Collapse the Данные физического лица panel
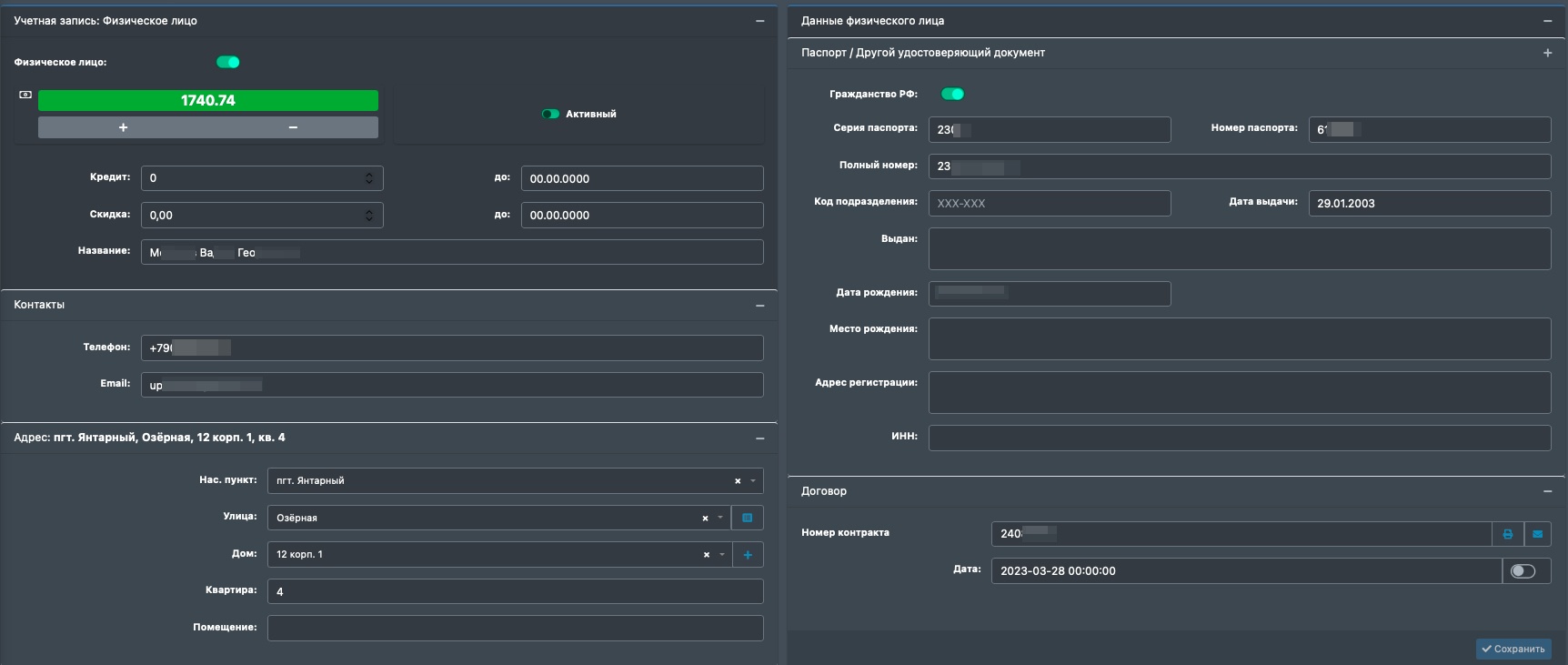This screenshot has width=1568, height=665. click(x=1547, y=21)
